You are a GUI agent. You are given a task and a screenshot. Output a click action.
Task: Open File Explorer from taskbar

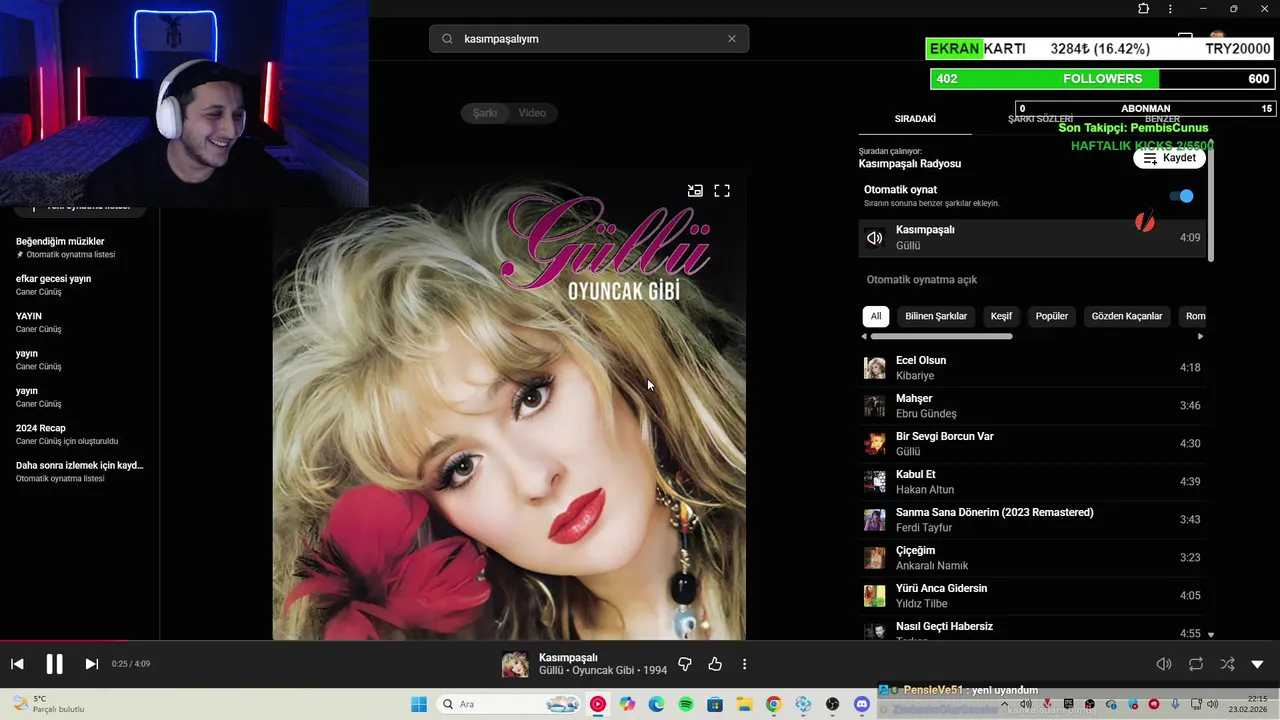(x=744, y=705)
